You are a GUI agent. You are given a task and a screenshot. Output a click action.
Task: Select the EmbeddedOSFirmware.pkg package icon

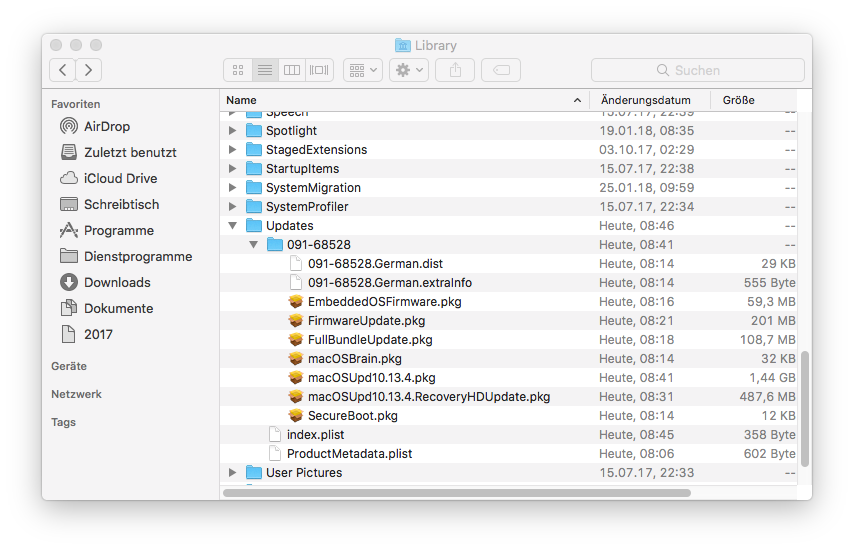tap(296, 302)
